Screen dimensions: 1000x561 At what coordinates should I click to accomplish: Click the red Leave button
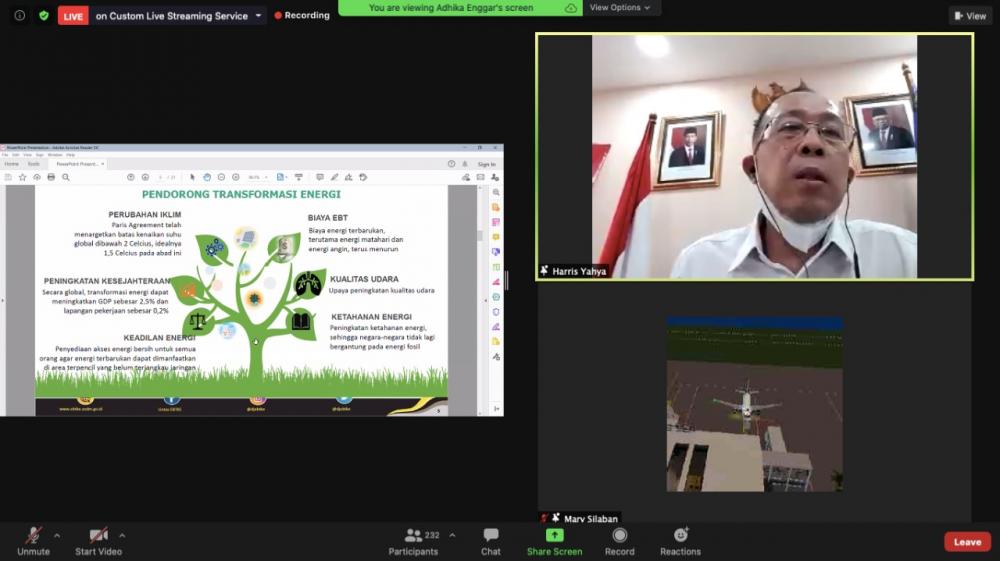tap(967, 542)
